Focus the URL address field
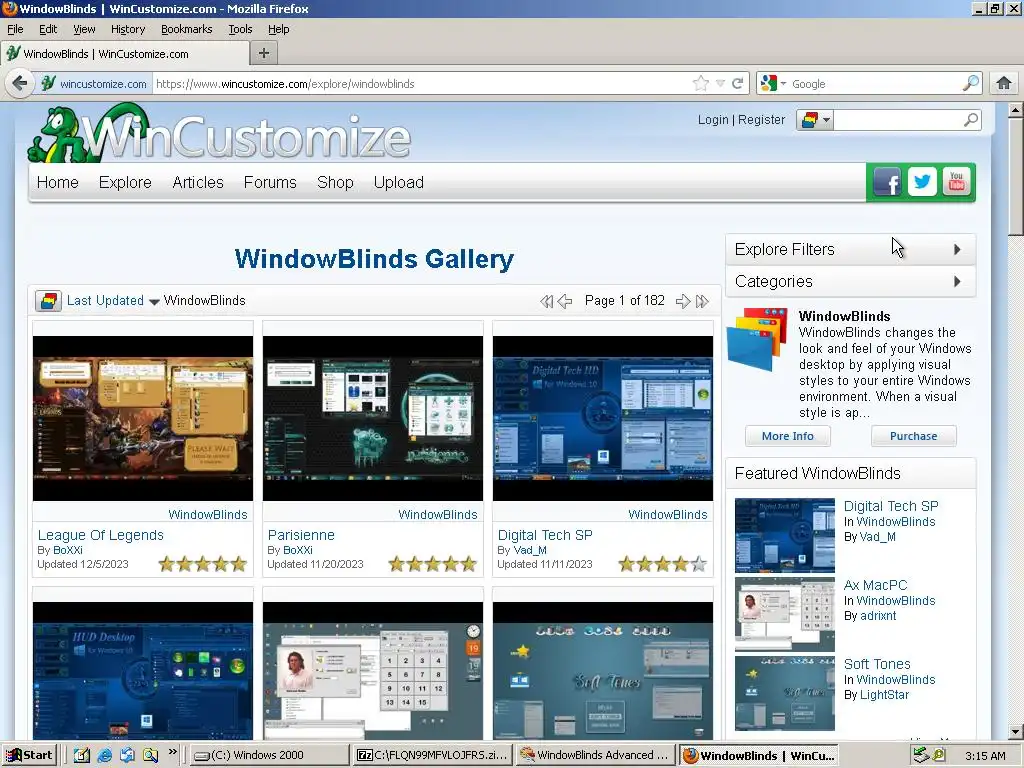Screen dimensions: 1024x768 point(421,83)
